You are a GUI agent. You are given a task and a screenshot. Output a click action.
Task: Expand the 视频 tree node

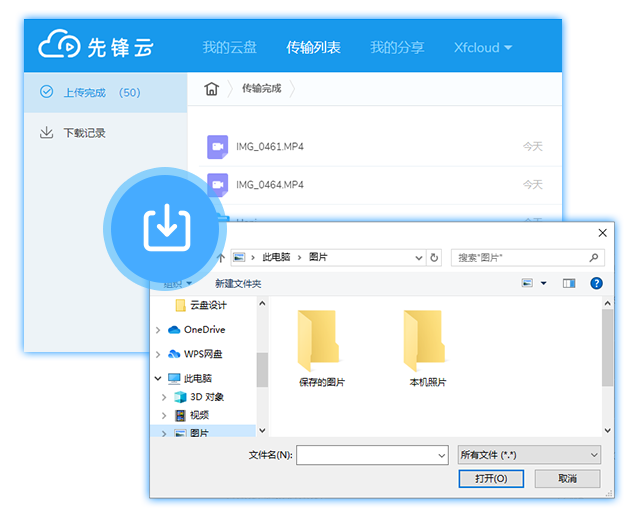(164, 416)
